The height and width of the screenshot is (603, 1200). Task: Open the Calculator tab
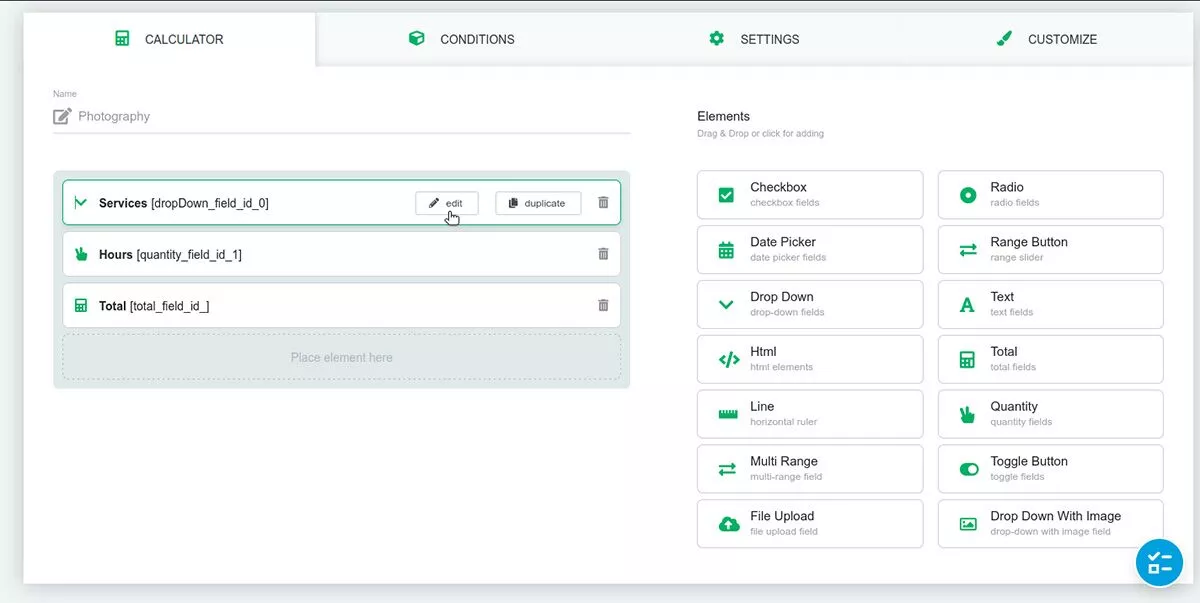[169, 39]
